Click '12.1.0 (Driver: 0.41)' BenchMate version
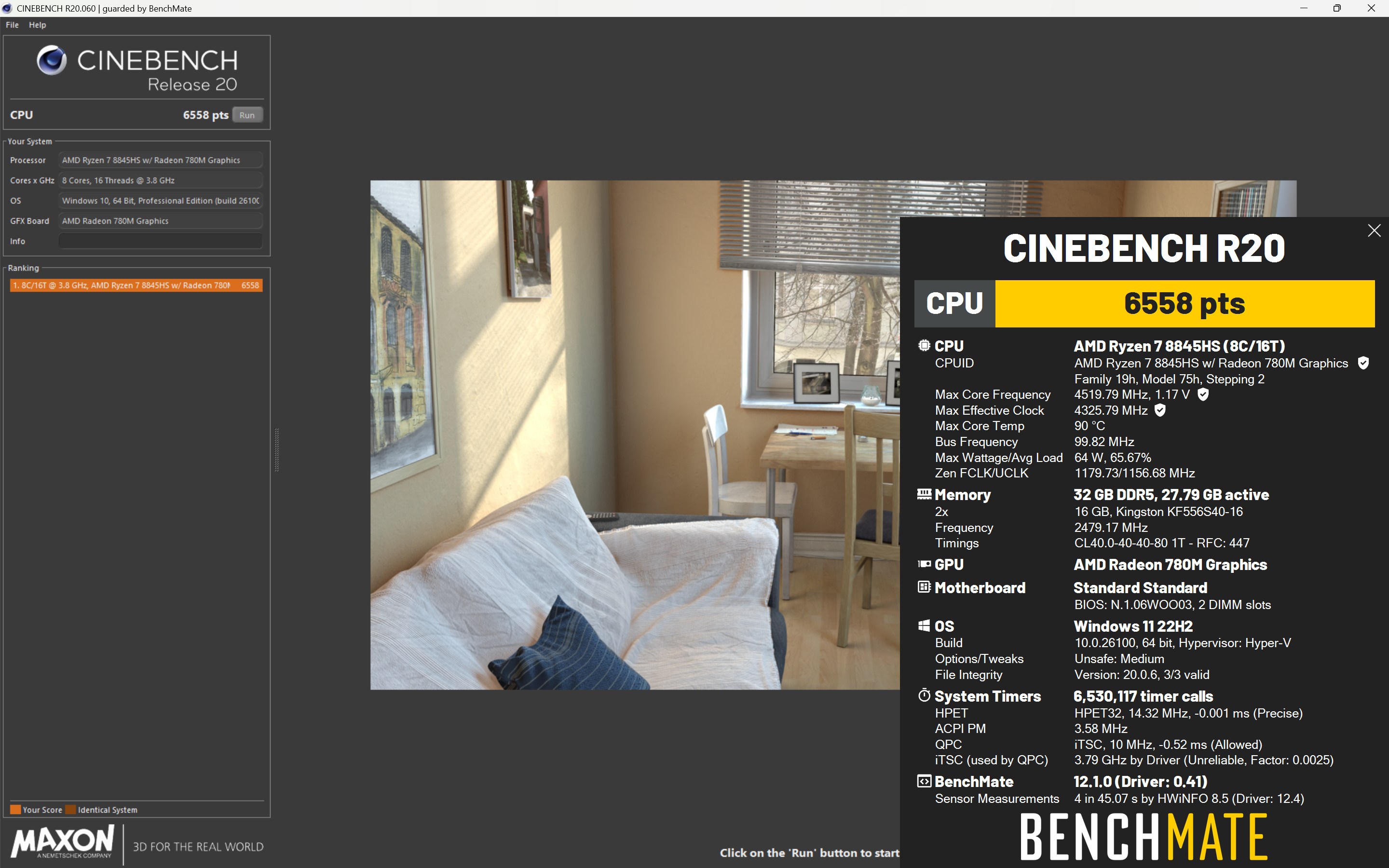The height and width of the screenshot is (868, 1389). 1141,782
